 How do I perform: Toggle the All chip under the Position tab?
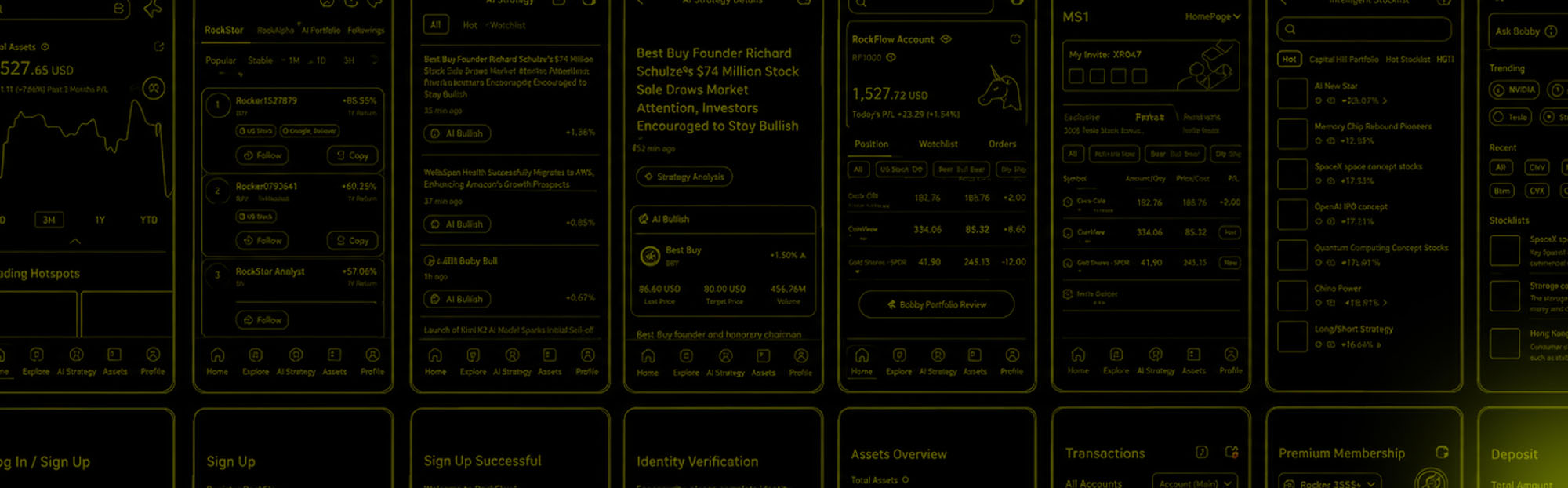pyautogui.click(x=858, y=169)
